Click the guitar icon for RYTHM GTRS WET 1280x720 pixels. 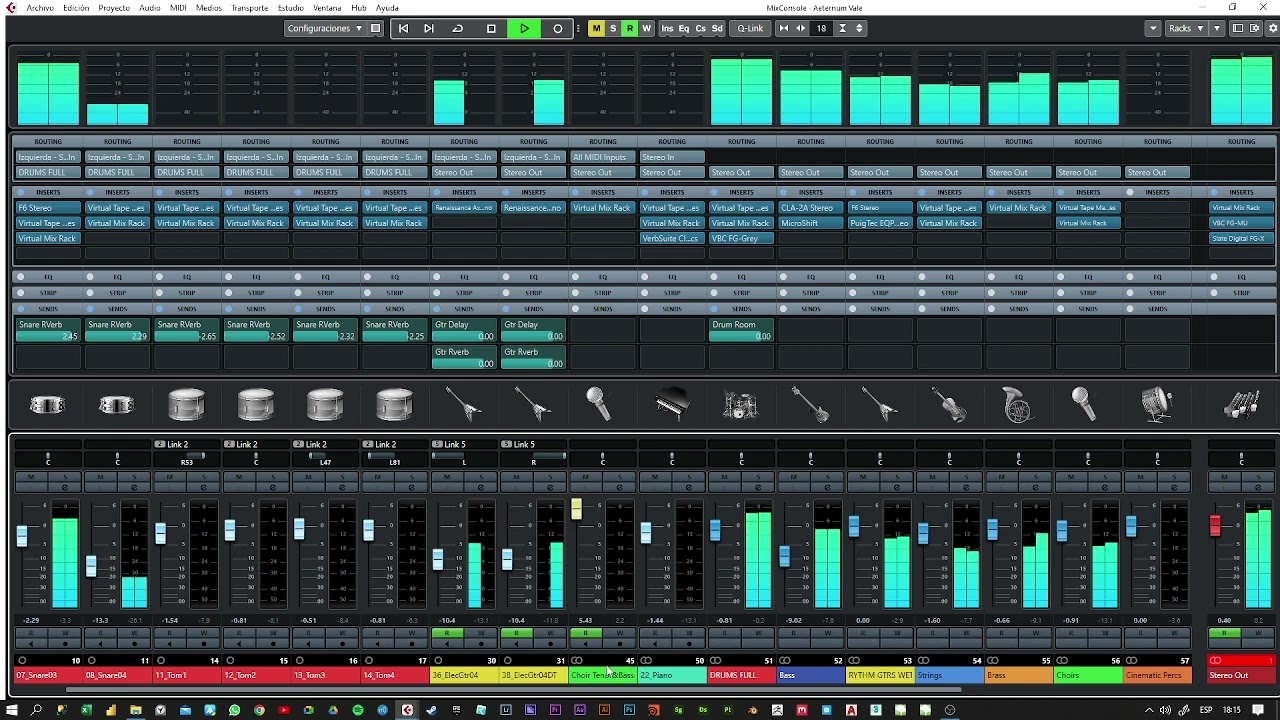pyautogui.click(x=880, y=405)
